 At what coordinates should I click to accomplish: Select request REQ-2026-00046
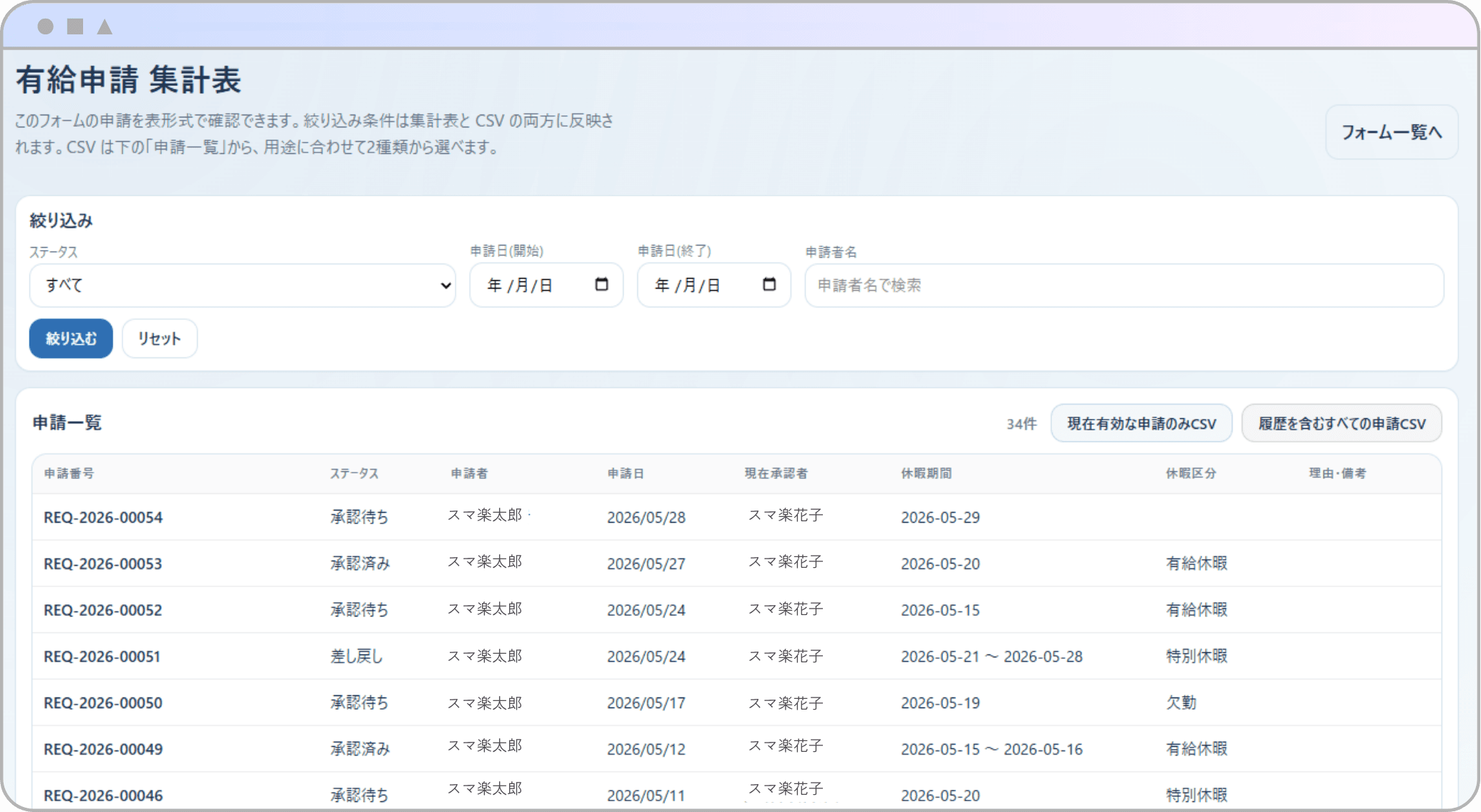tap(103, 795)
